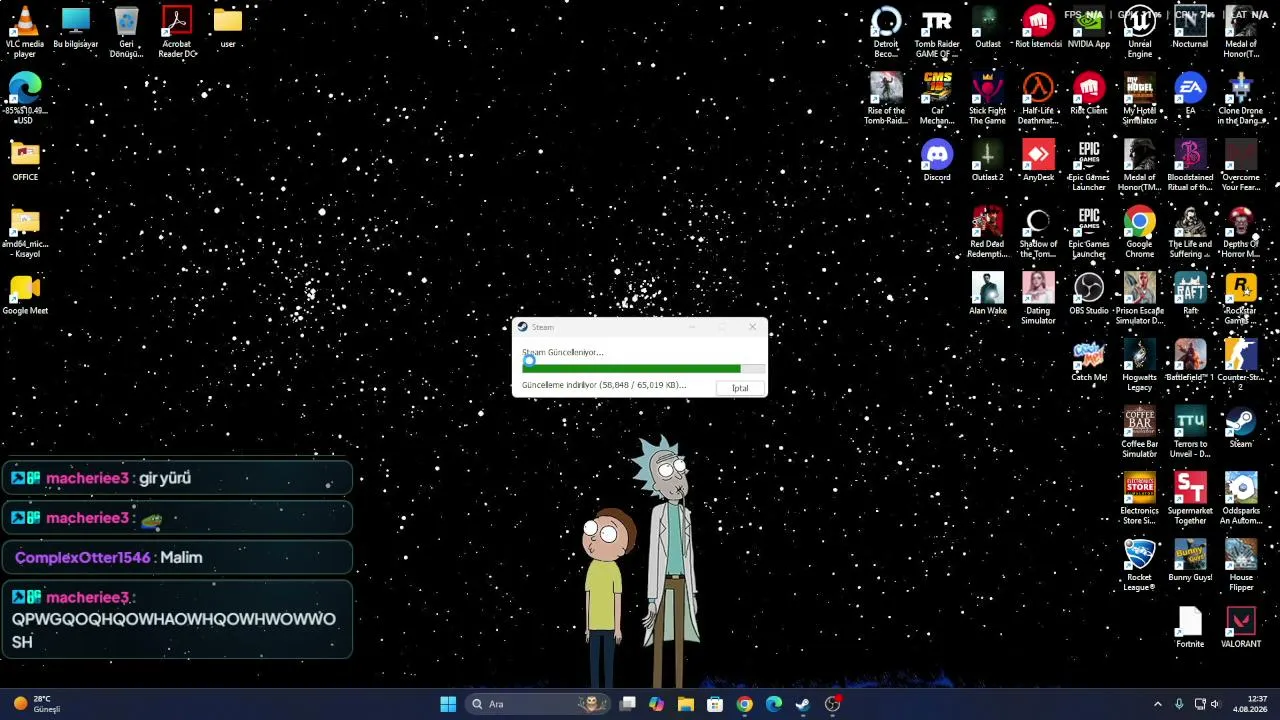Select the OFFICE folder icon on the desktop
Viewport: 1280px width, 720px height.
[x=25, y=161]
